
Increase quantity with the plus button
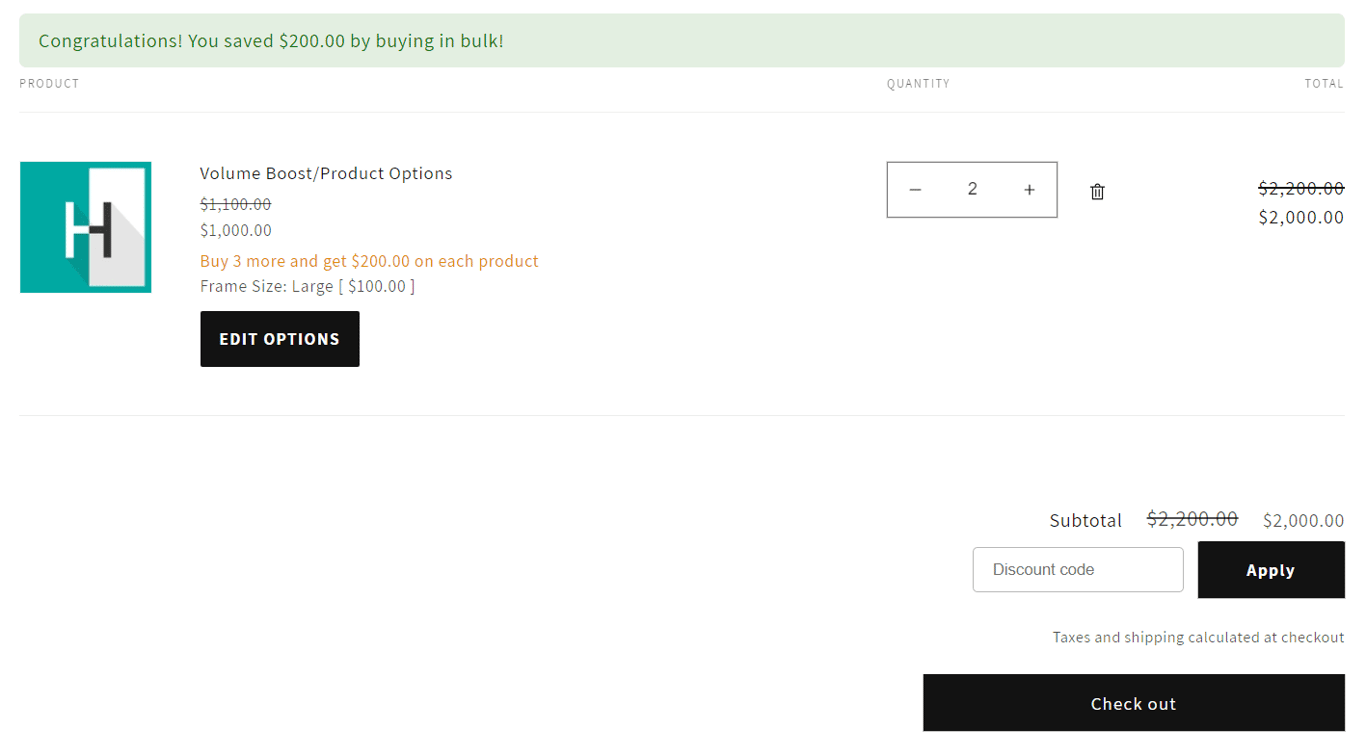click(x=1029, y=189)
